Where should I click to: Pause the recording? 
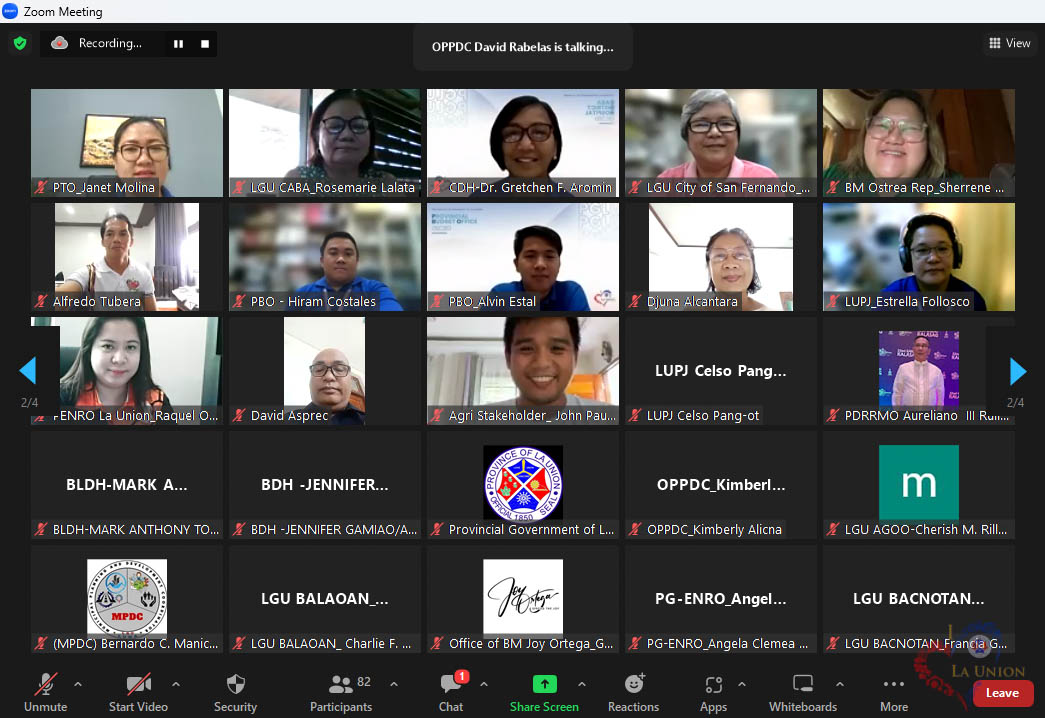point(179,44)
